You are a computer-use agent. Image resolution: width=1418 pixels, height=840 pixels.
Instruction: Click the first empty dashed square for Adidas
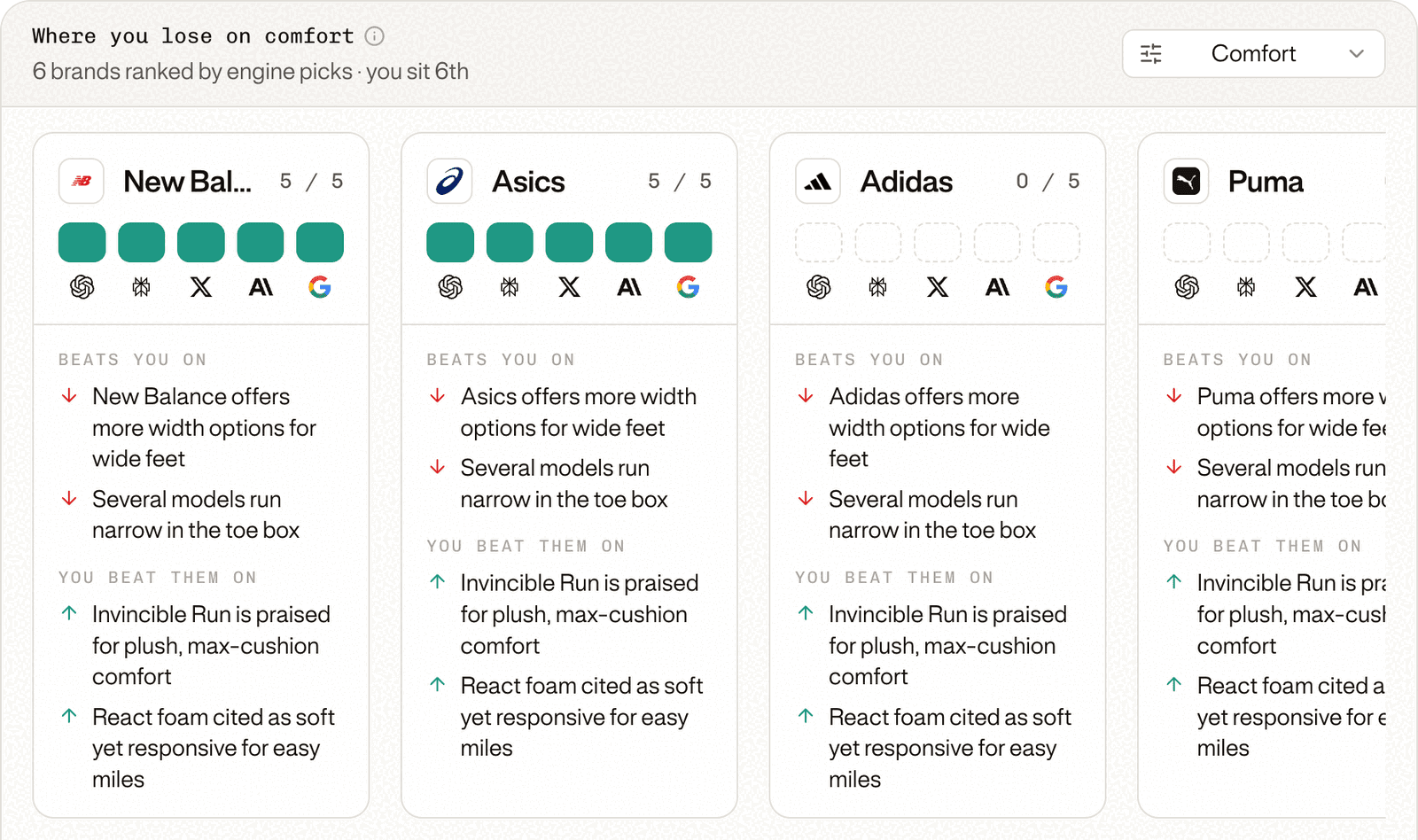[819, 243]
